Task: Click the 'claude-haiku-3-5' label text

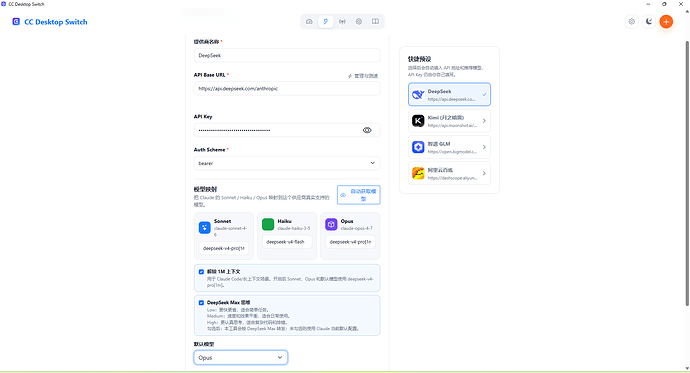Action: pos(294,228)
